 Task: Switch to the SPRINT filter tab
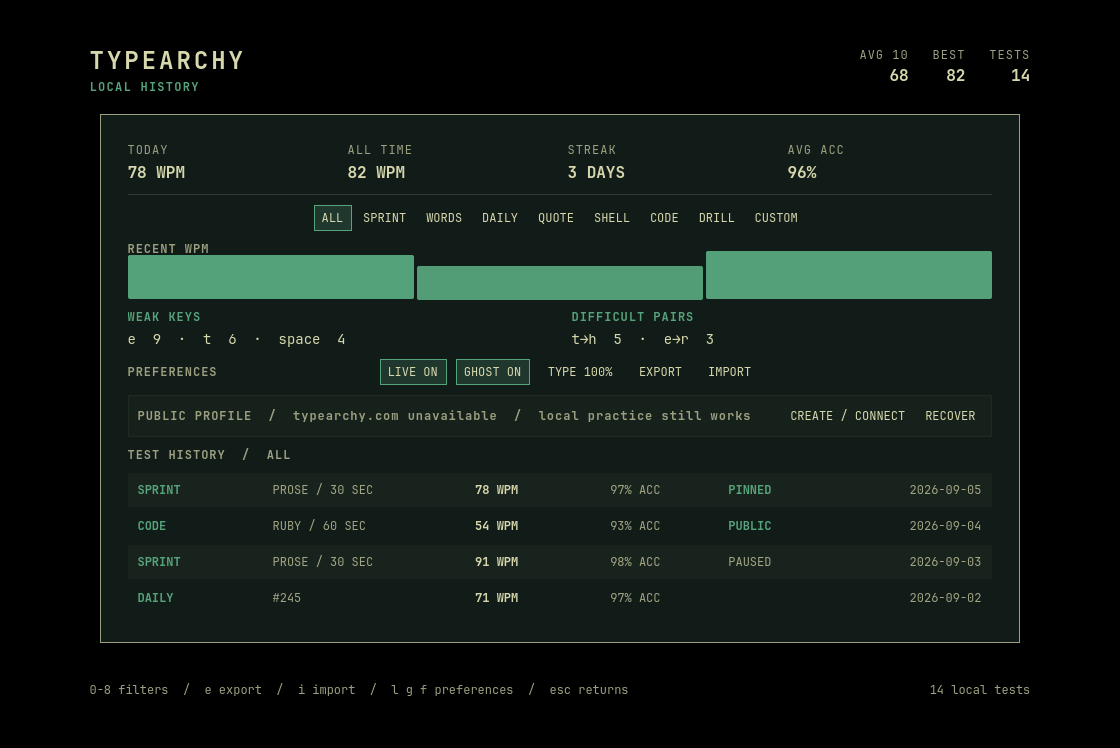point(384,218)
